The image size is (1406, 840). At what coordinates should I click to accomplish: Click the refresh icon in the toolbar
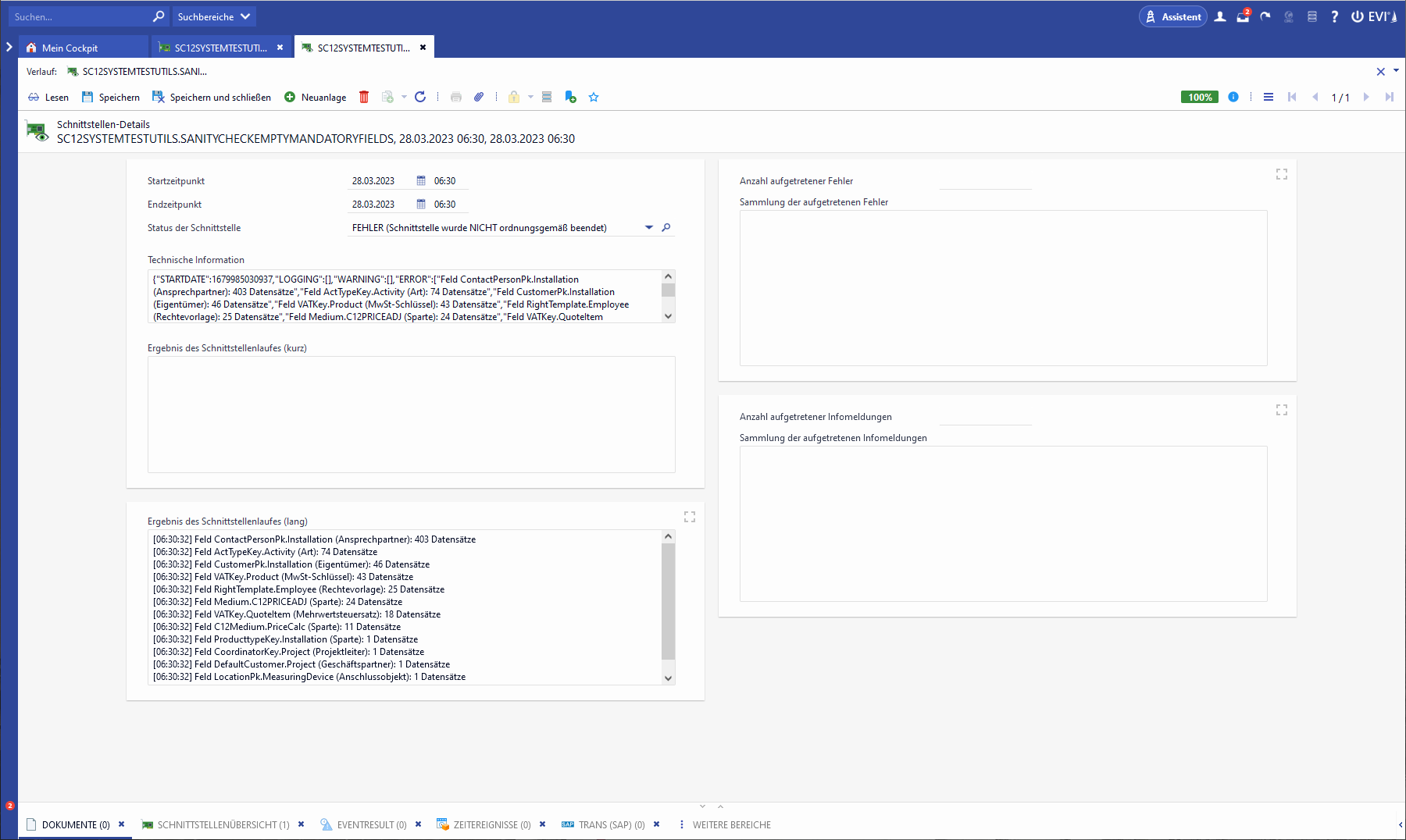(420, 97)
